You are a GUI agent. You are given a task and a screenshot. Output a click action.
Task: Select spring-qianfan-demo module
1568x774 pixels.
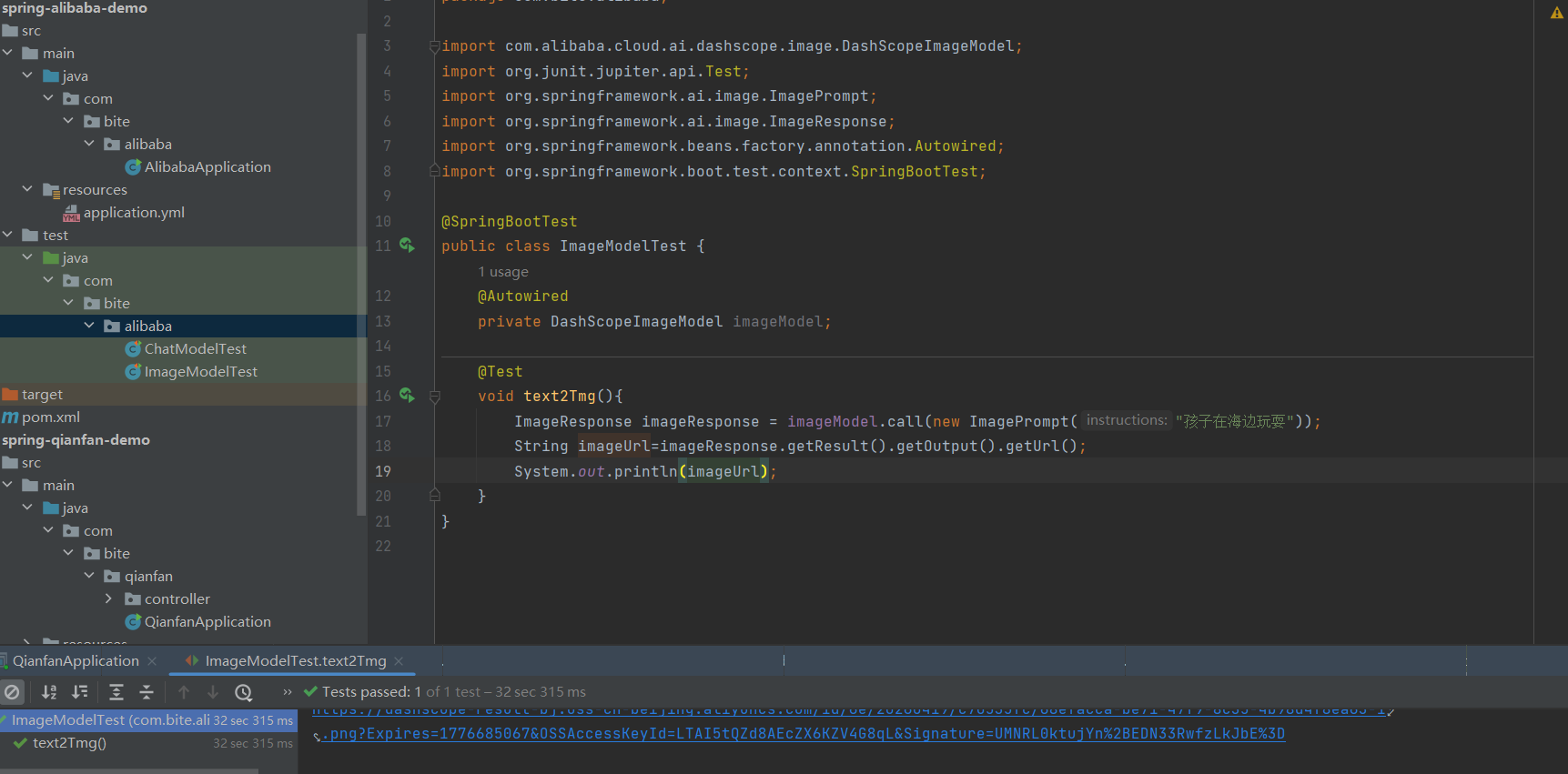(76, 440)
